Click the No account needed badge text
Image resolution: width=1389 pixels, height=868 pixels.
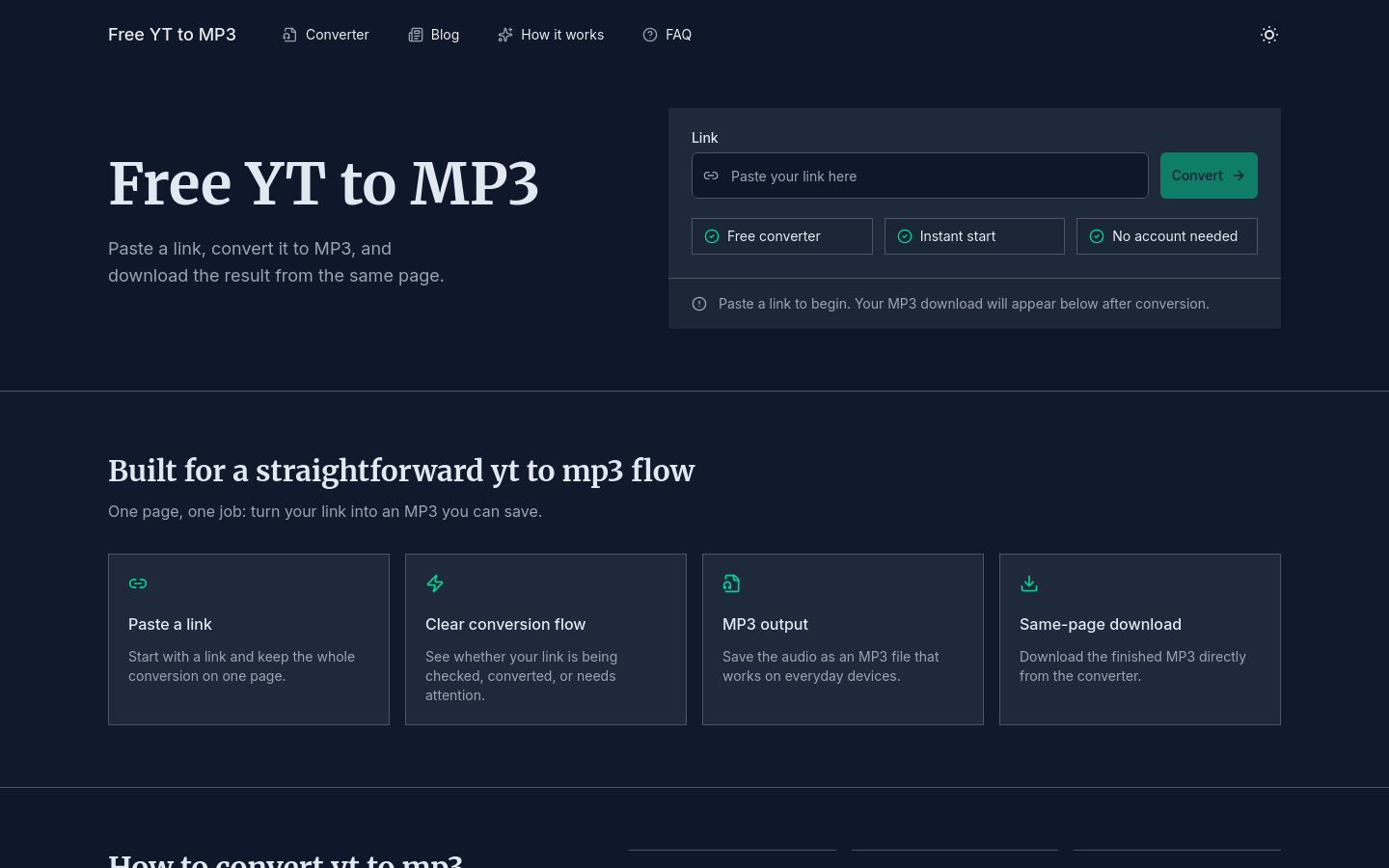coord(1175,236)
